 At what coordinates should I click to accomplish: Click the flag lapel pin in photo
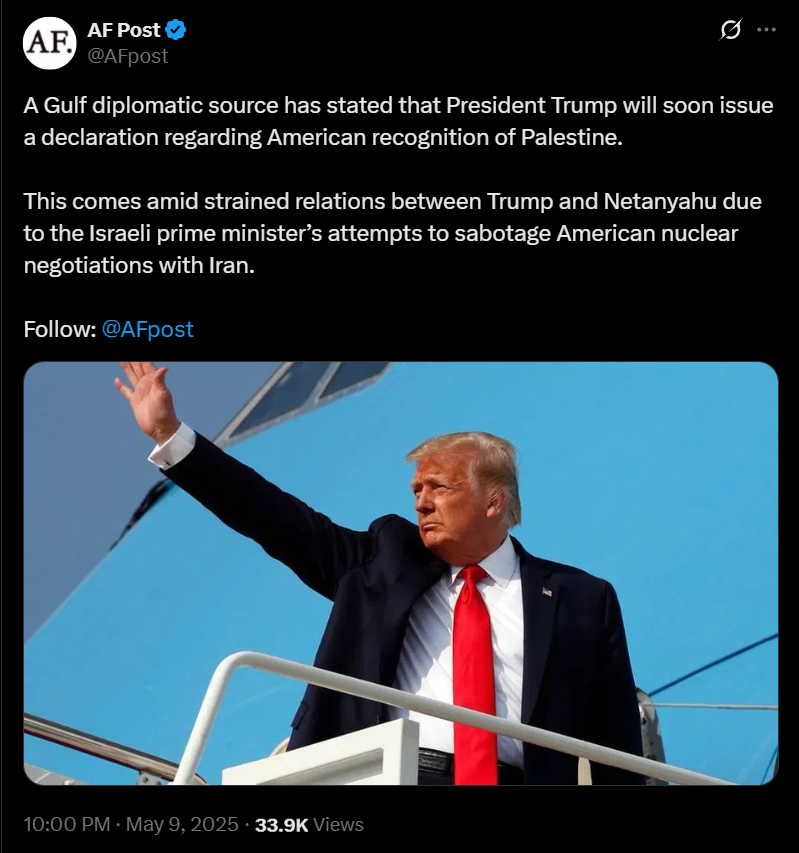[x=547, y=591]
